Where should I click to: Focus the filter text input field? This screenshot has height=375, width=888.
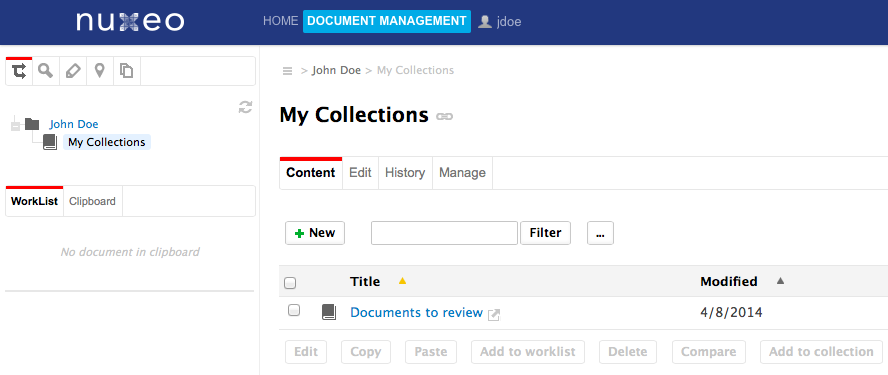(445, 233)
